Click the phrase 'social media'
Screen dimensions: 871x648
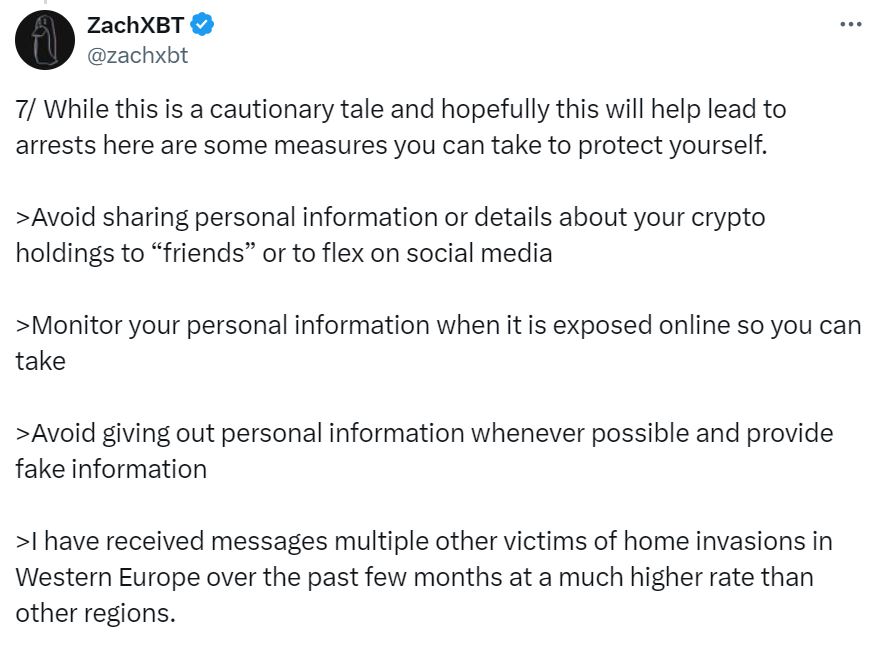pyautogui.click(x=479, y=253)
